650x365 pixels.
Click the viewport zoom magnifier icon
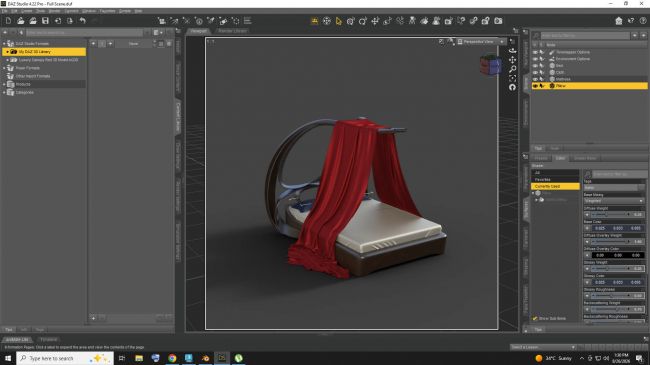(513, 69)
